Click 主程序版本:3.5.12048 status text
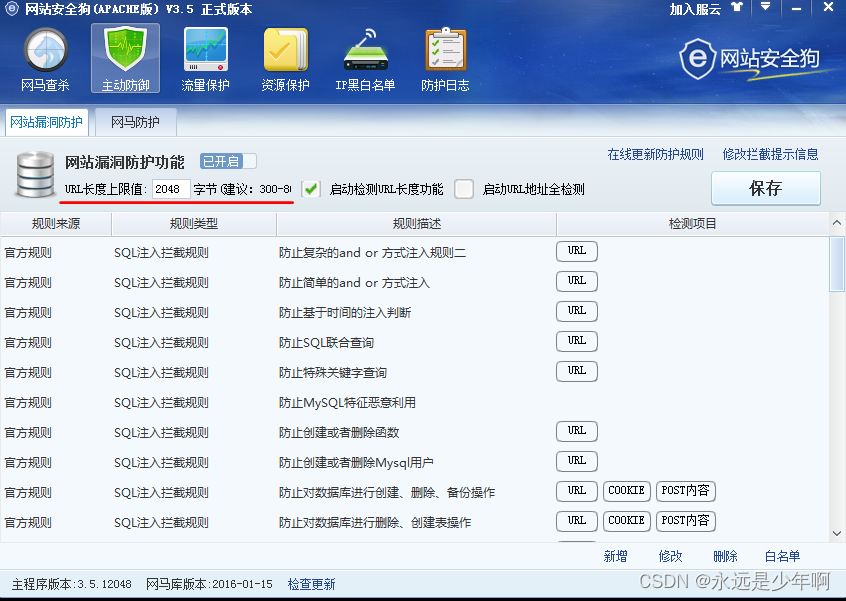Image resolution: width=846 pixels, height=601 pixels. coord(72,584)
